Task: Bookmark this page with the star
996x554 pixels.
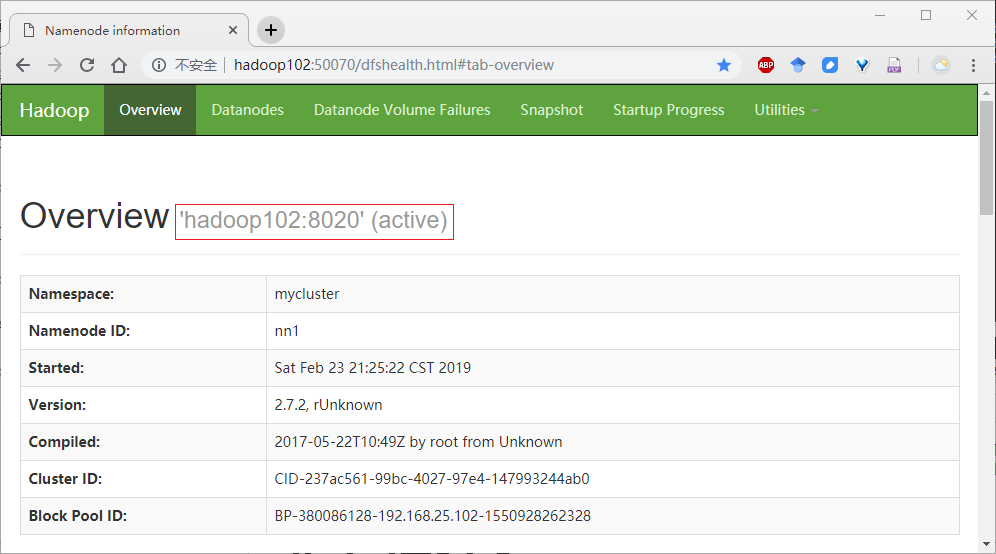Action: (x=723, y=65)
